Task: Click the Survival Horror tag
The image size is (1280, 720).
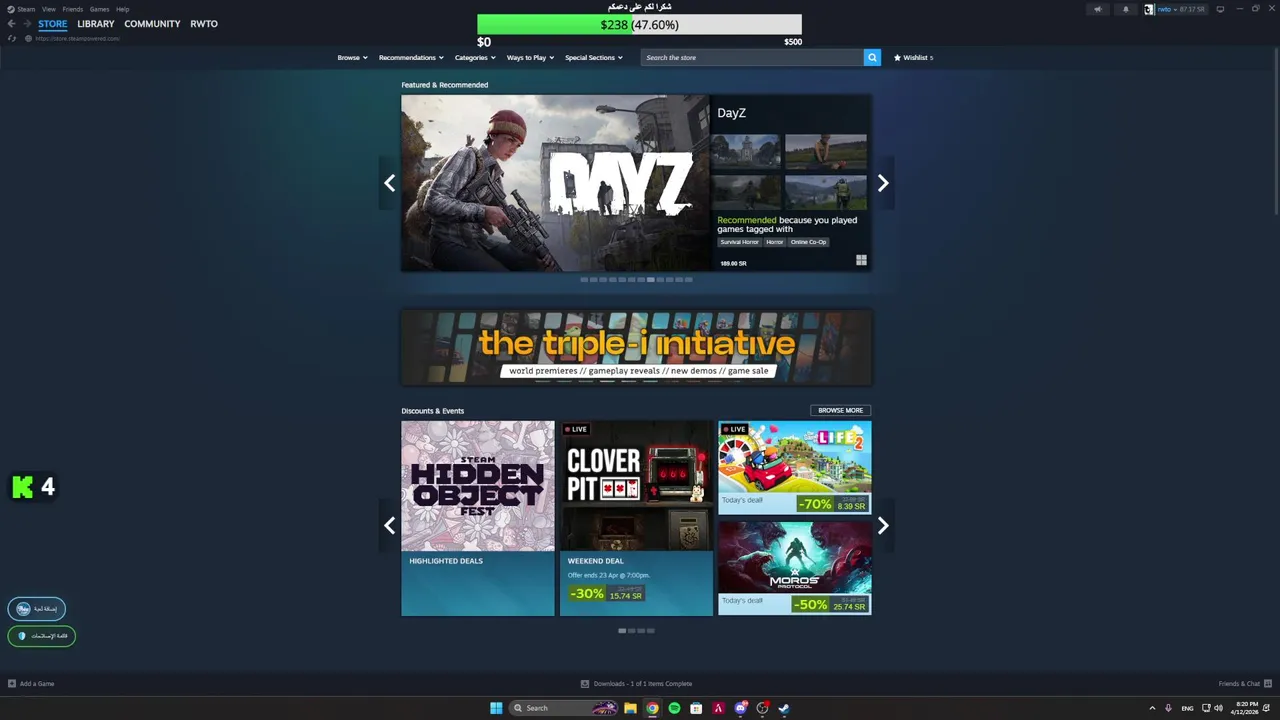Action: pyautogui.click(x=739, y=242)
